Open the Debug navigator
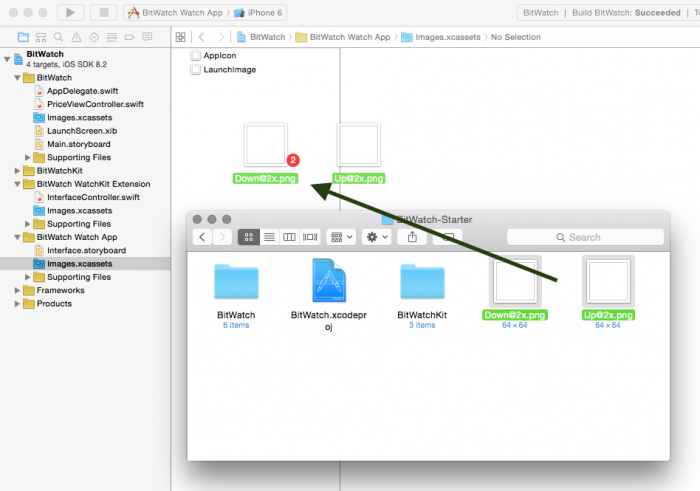700x491 pixels. [112, 37]
